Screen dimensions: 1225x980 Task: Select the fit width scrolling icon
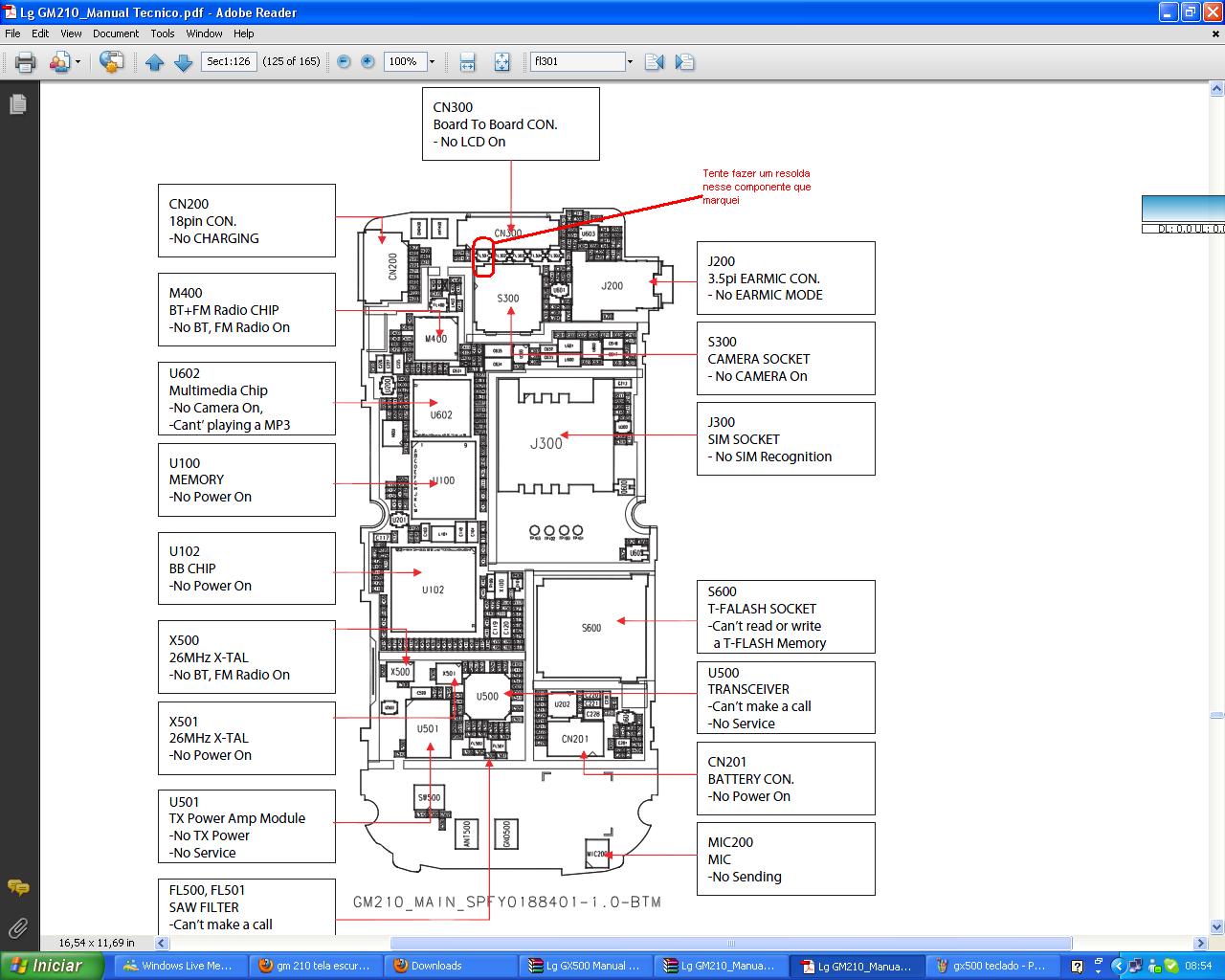pyautogui.click(x=467, y=62)
